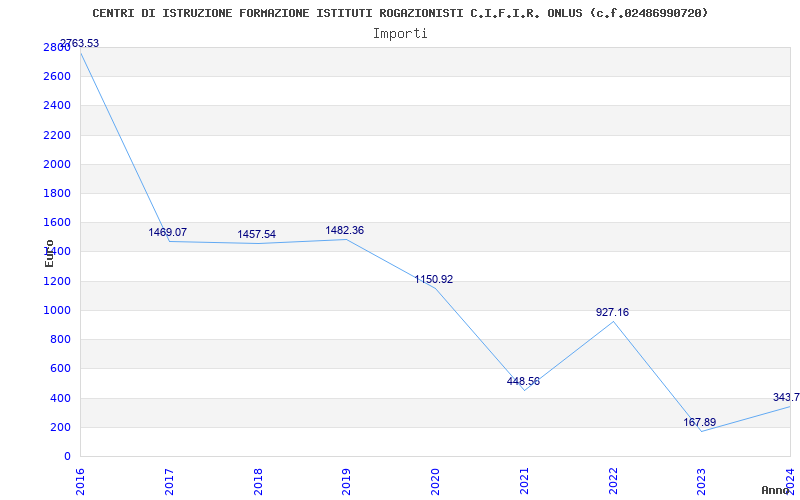Select the 2019 x-axis year label
Viewport: 800px width, 500px height.
tap(346, 482)
